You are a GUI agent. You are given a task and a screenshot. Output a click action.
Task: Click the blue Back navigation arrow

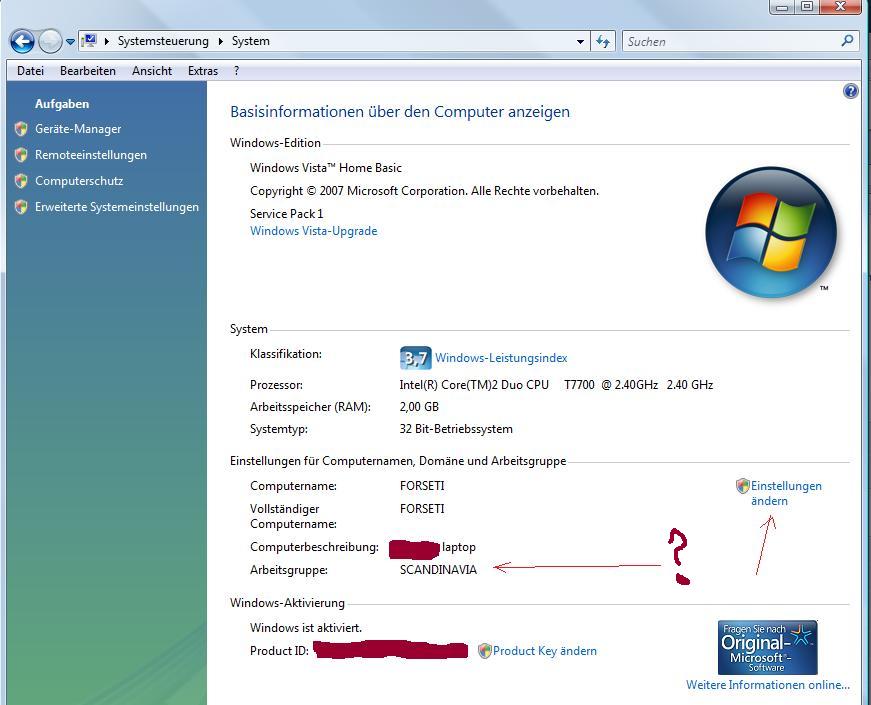[x=22, y=42]
